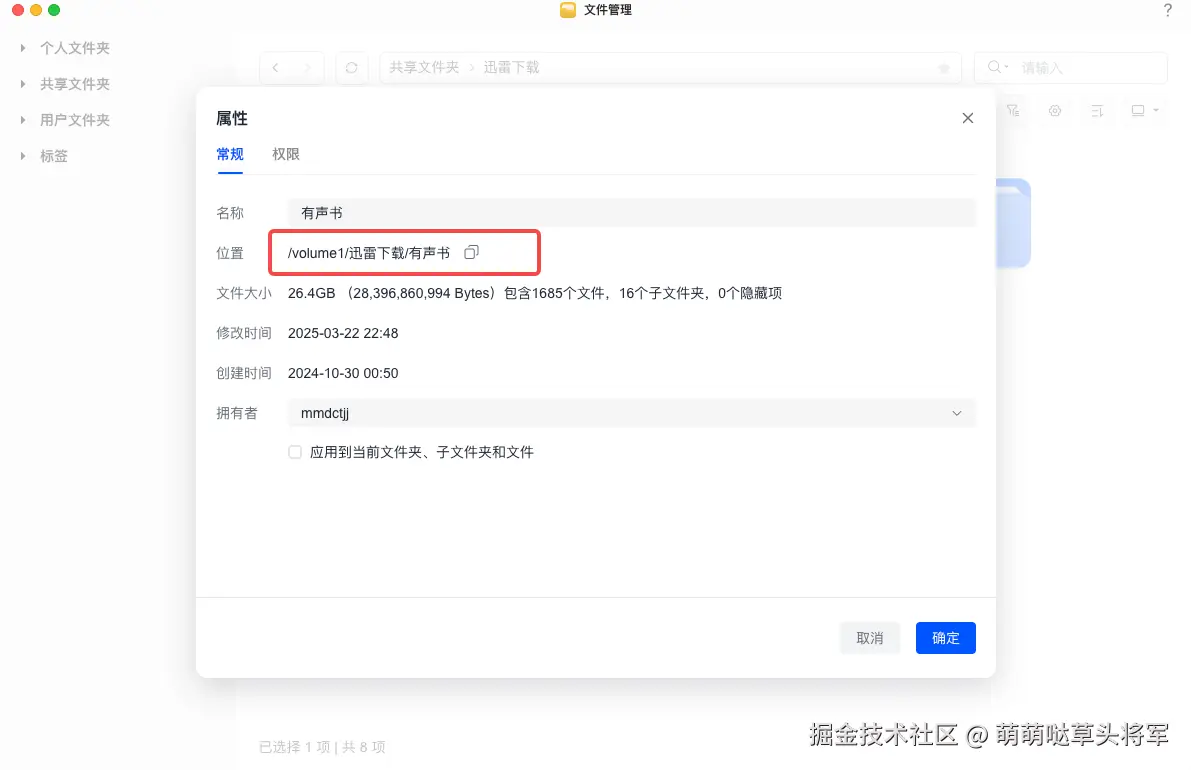1191x770 pixels.
Task: Click the favorite star in the address bar
Action: click(943, 67)
